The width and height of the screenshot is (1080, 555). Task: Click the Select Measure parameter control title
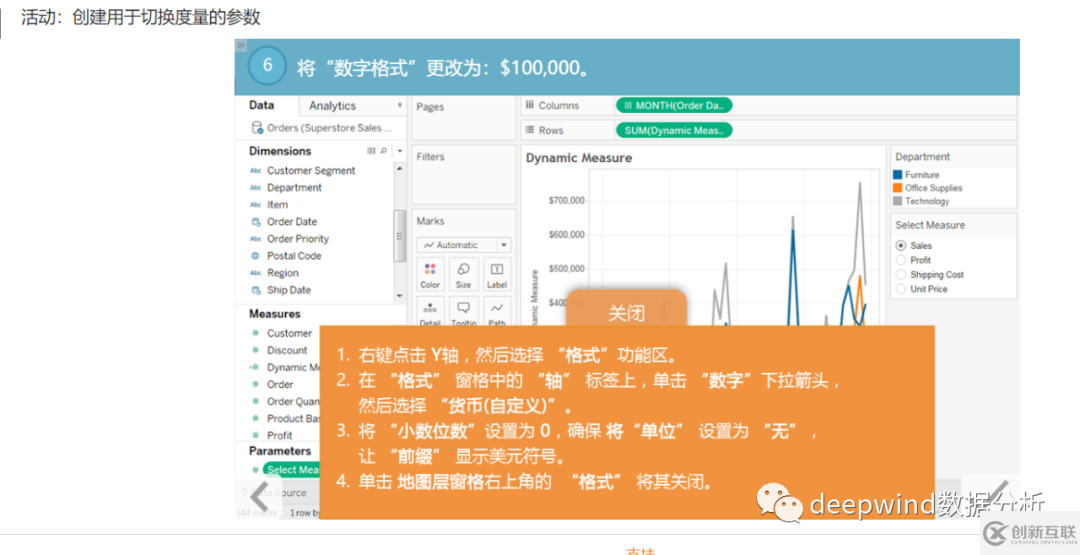[x=930, y=225]
